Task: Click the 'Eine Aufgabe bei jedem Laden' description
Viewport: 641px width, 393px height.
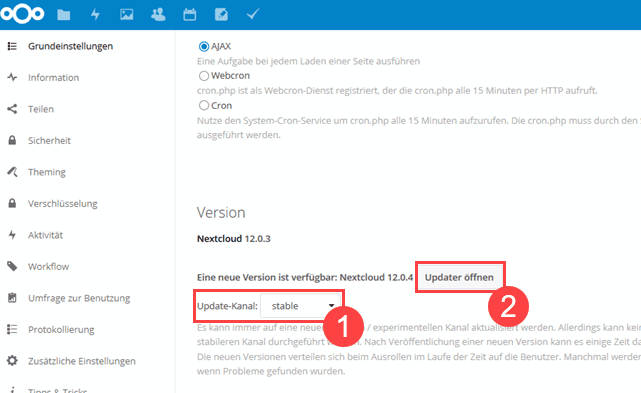Action: click(x=309, y=61)
